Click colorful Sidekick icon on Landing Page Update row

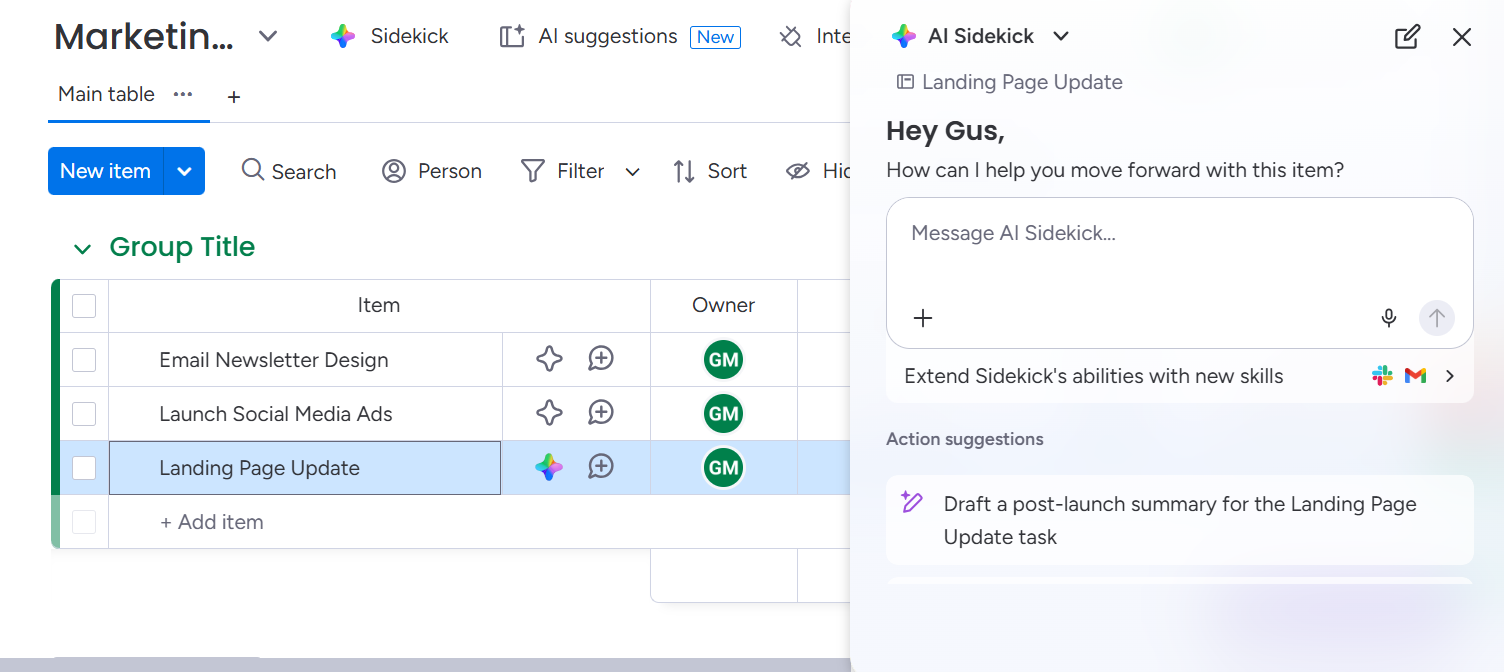[549, 467]
